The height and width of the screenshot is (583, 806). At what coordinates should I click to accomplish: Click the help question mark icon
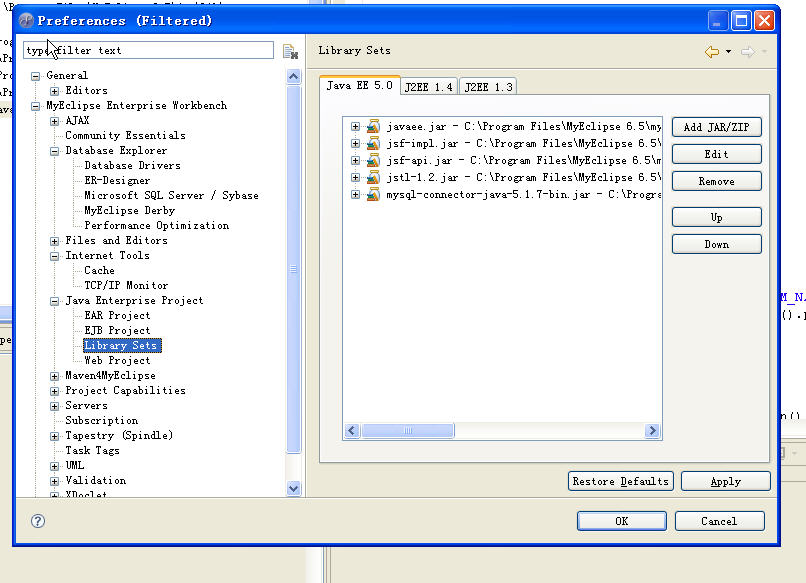[x=38, y=521]
